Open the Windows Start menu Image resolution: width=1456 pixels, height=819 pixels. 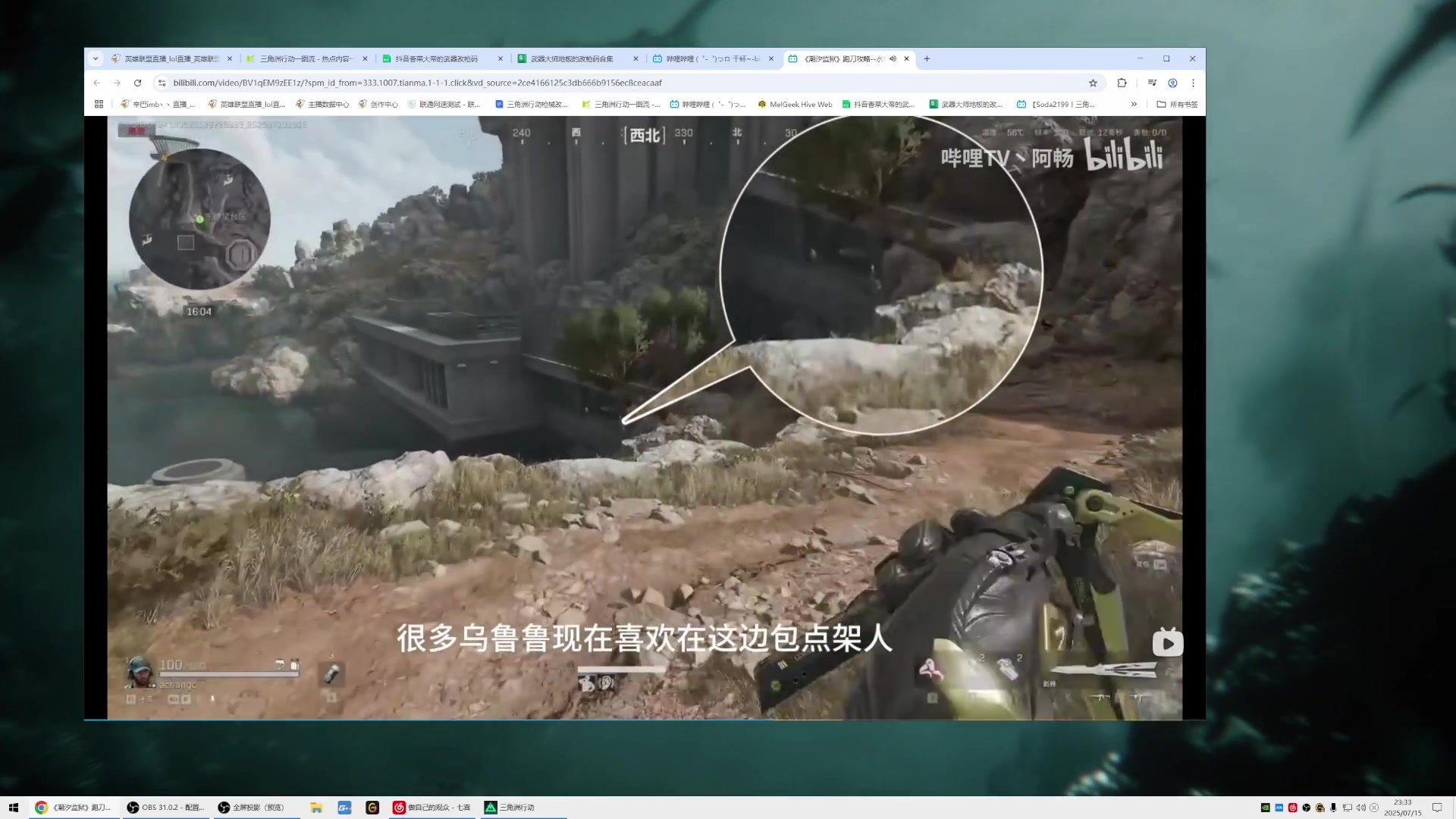13,808
